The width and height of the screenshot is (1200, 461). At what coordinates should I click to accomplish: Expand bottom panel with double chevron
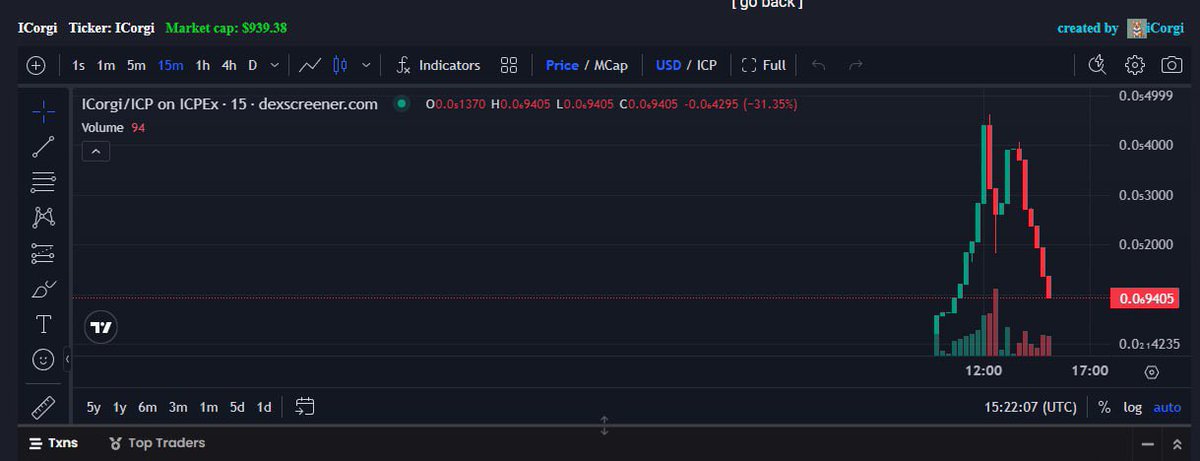click(x=1177, y=444)
